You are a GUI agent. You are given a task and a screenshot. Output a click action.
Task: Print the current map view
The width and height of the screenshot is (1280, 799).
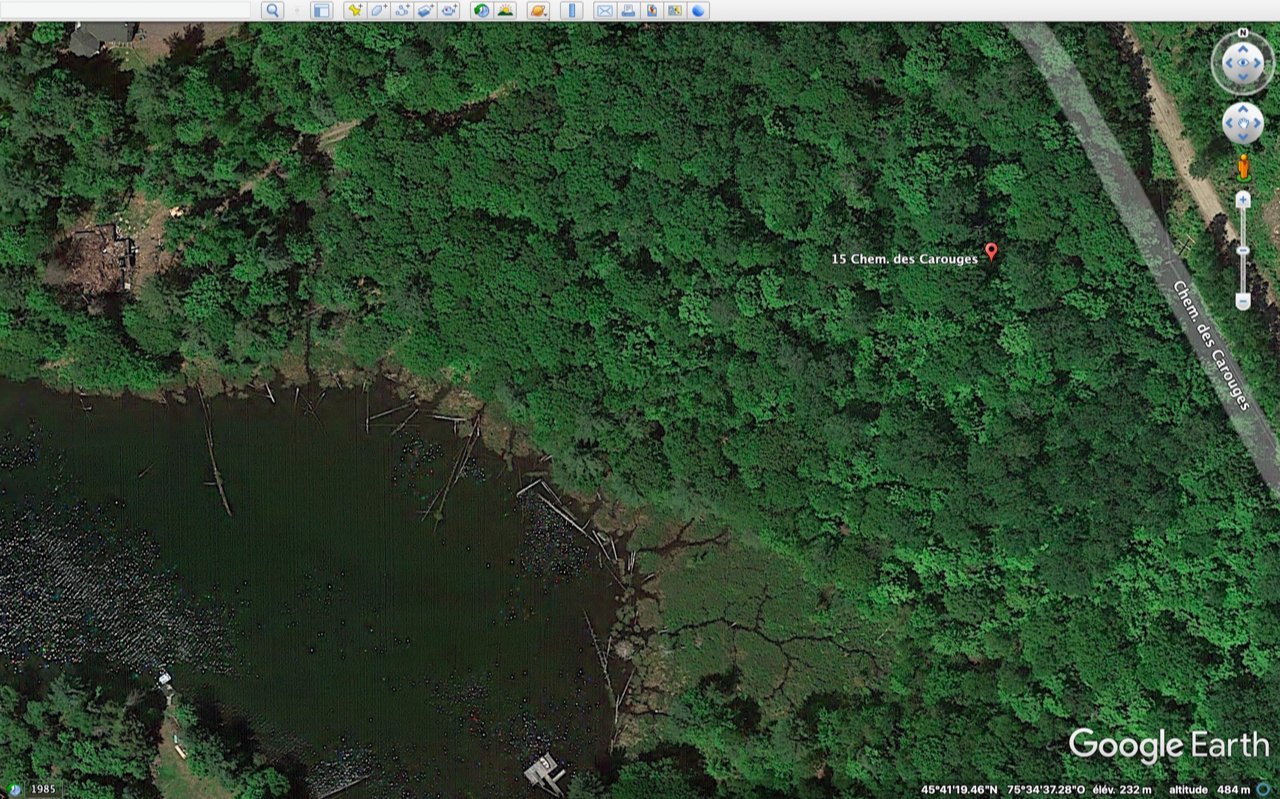pos(628,10)
